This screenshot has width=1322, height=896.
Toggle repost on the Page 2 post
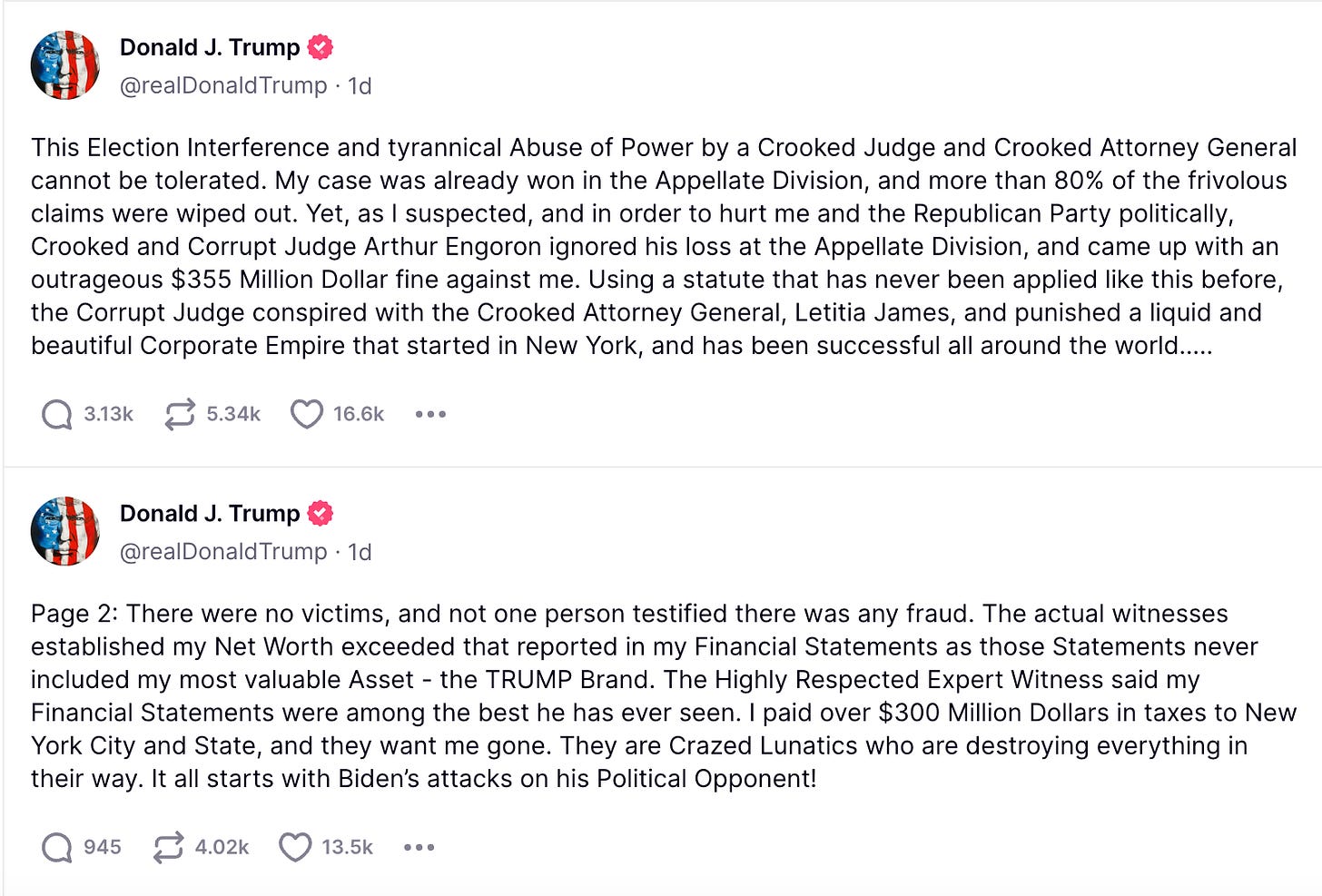[168, 846]
